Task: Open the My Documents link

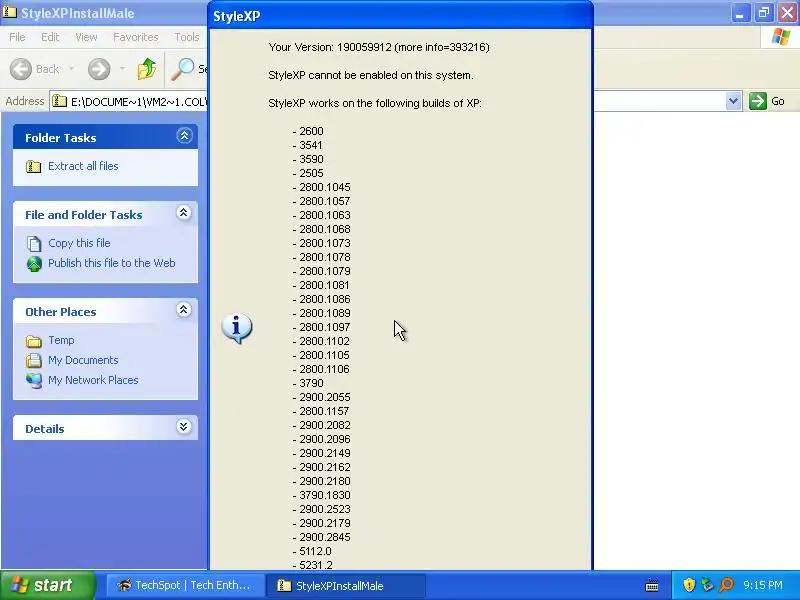Action: pos(83,360)
